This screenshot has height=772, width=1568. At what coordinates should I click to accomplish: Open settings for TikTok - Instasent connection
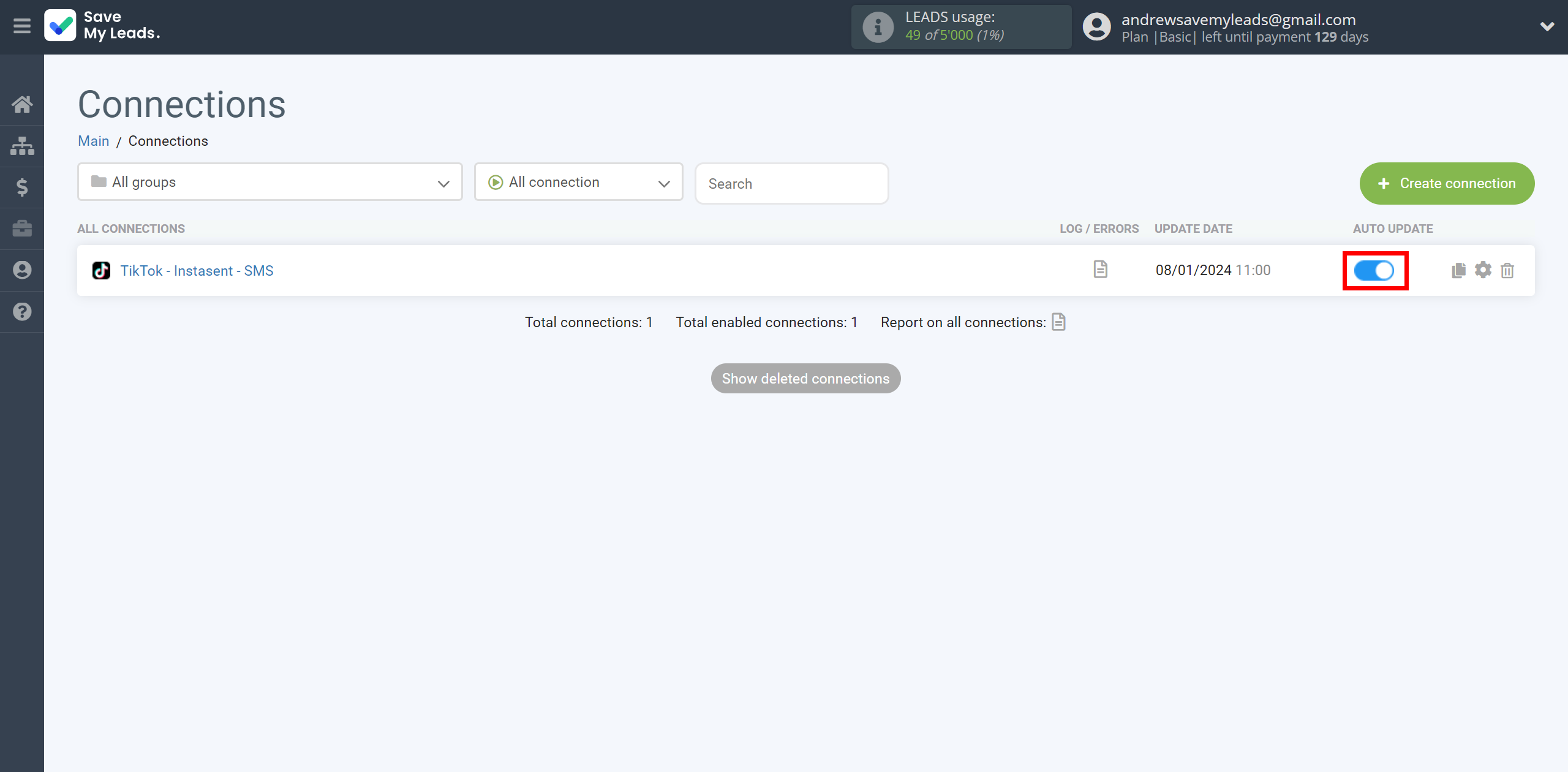pyautogui.click(x=1484, y=270)
